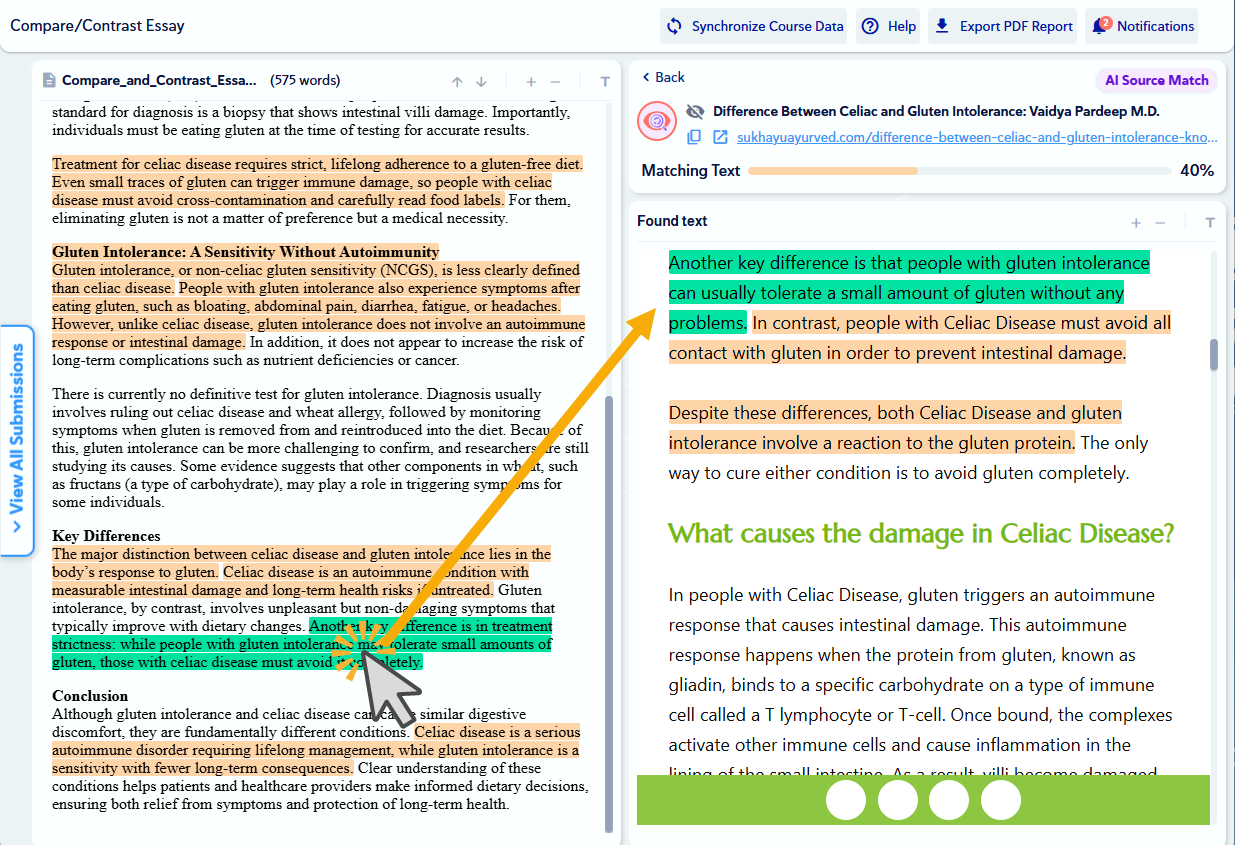Open the Help button

click(x=889, y=26)
